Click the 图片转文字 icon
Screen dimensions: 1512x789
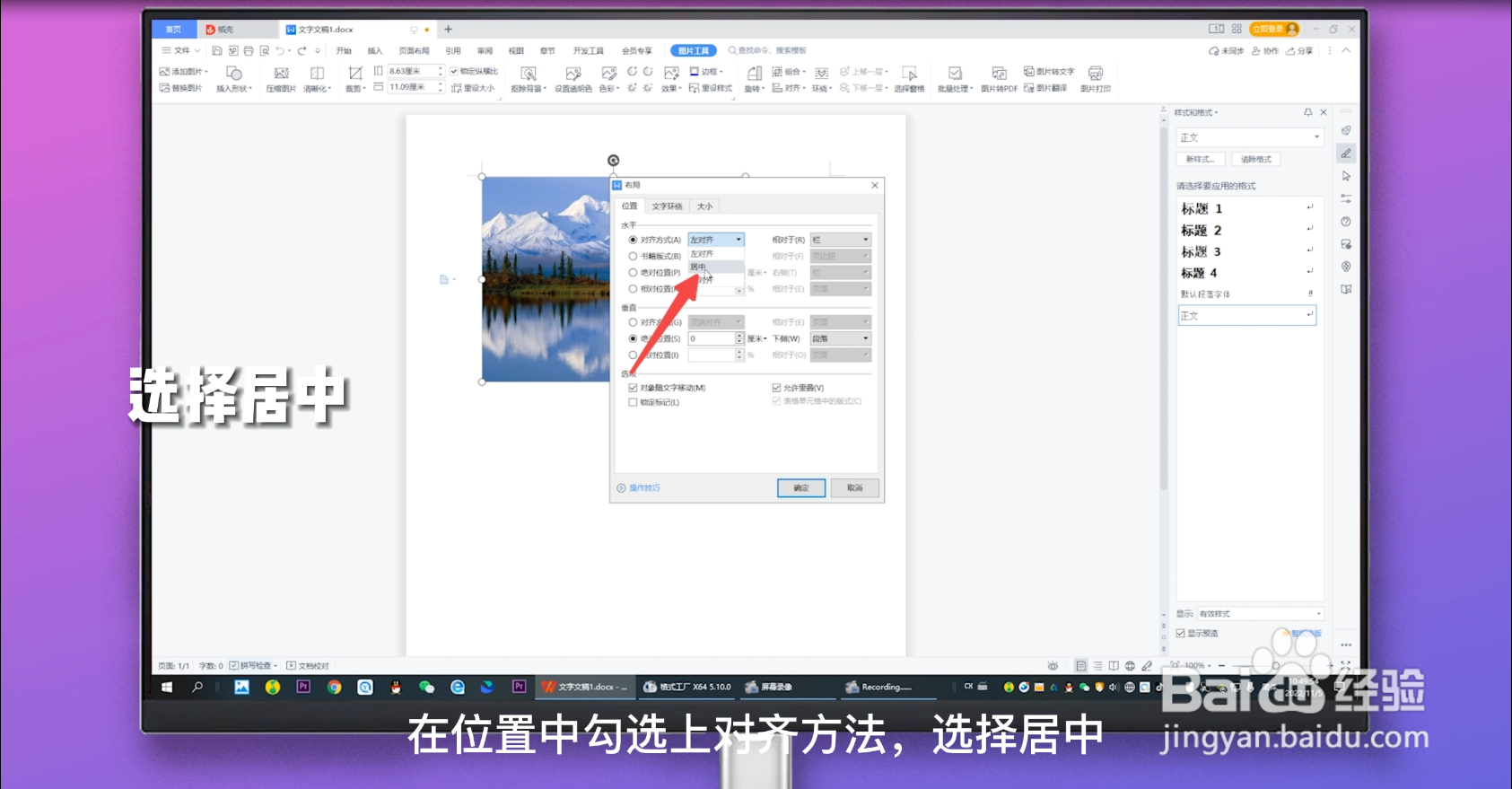click(1029, 71)
